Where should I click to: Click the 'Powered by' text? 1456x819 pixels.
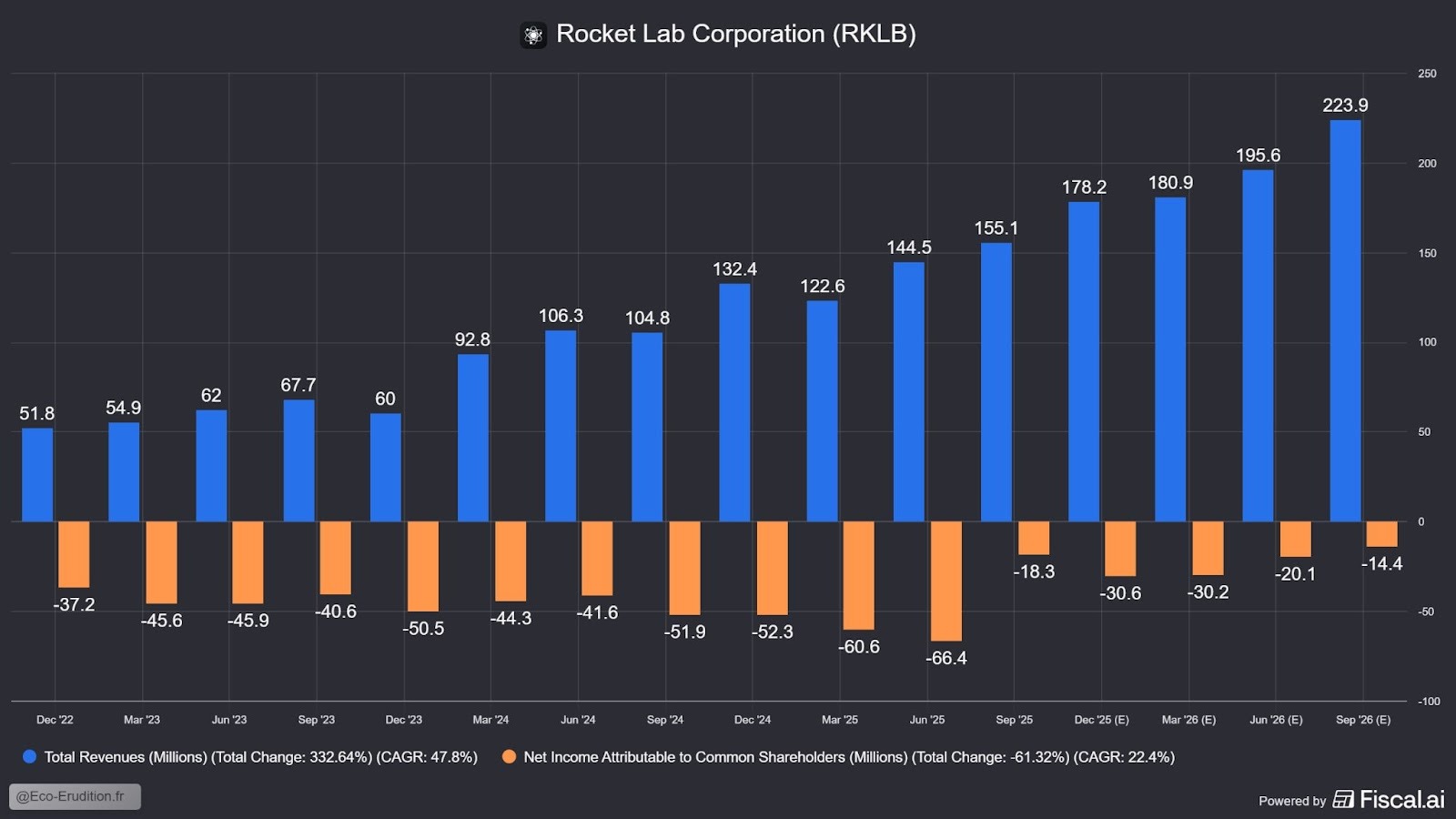point(1292,801)
